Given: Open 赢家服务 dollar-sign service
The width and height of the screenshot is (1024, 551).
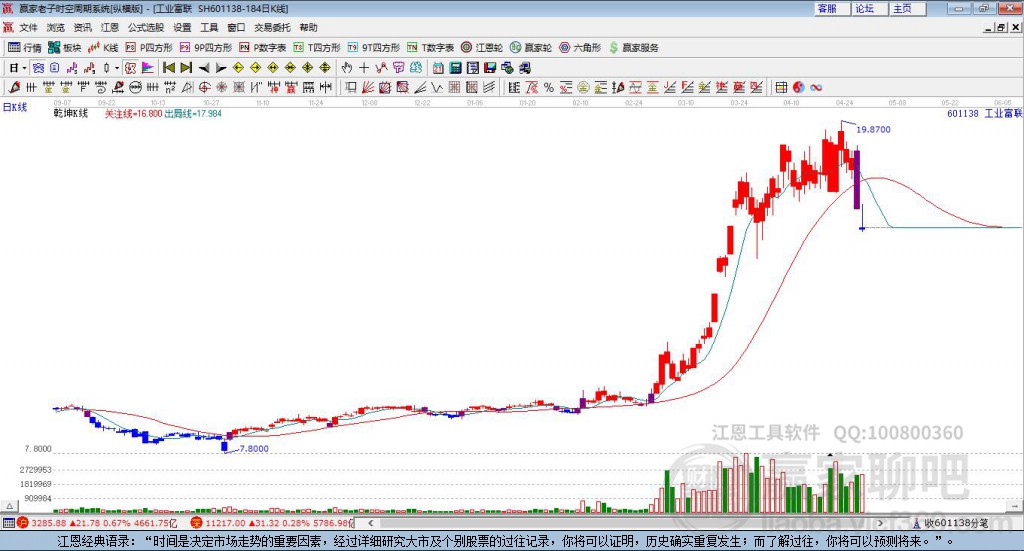Looking at the screenshot, I should pos(633,48).
